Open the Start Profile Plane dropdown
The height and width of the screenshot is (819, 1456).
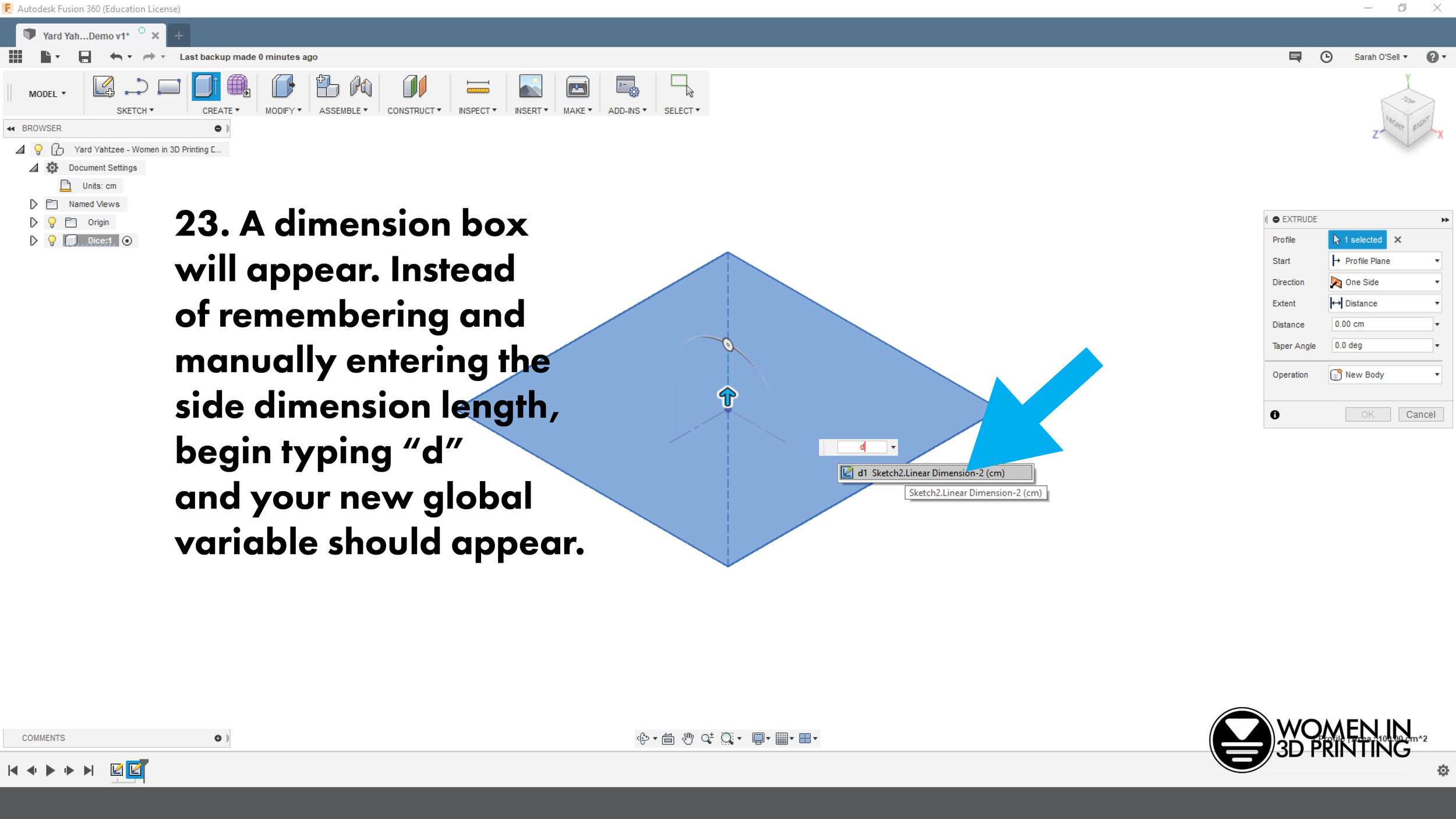click(1385, 261)
